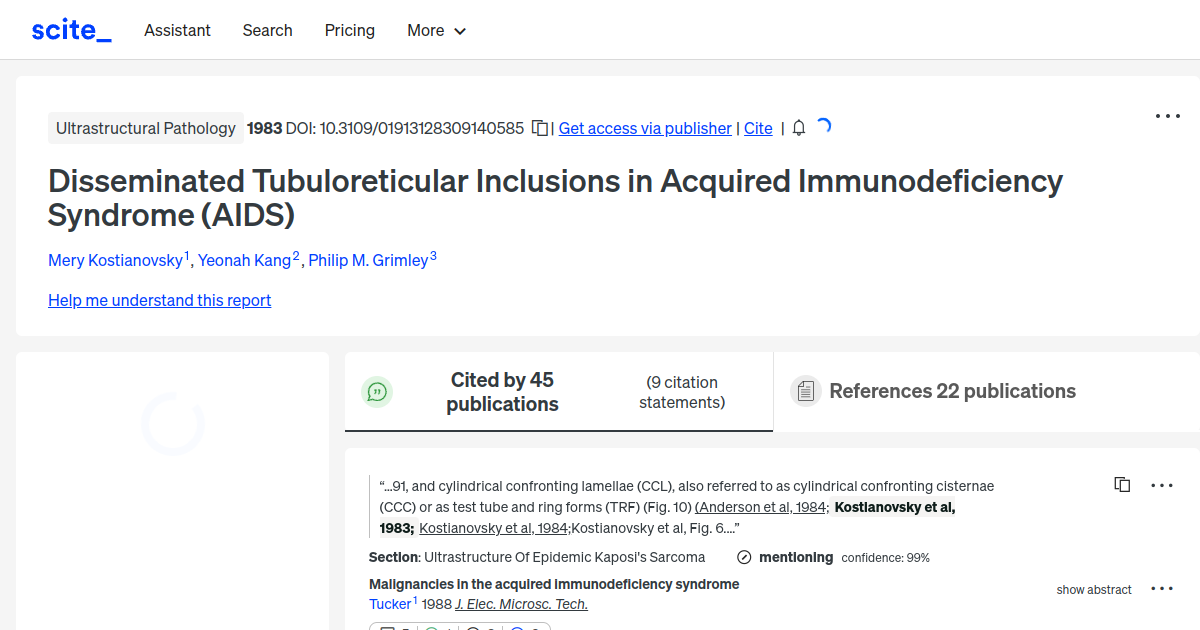The image size is (1200, 630).
Task: Expand the Cited by 45 publications section
Action: tap(502, 391)
